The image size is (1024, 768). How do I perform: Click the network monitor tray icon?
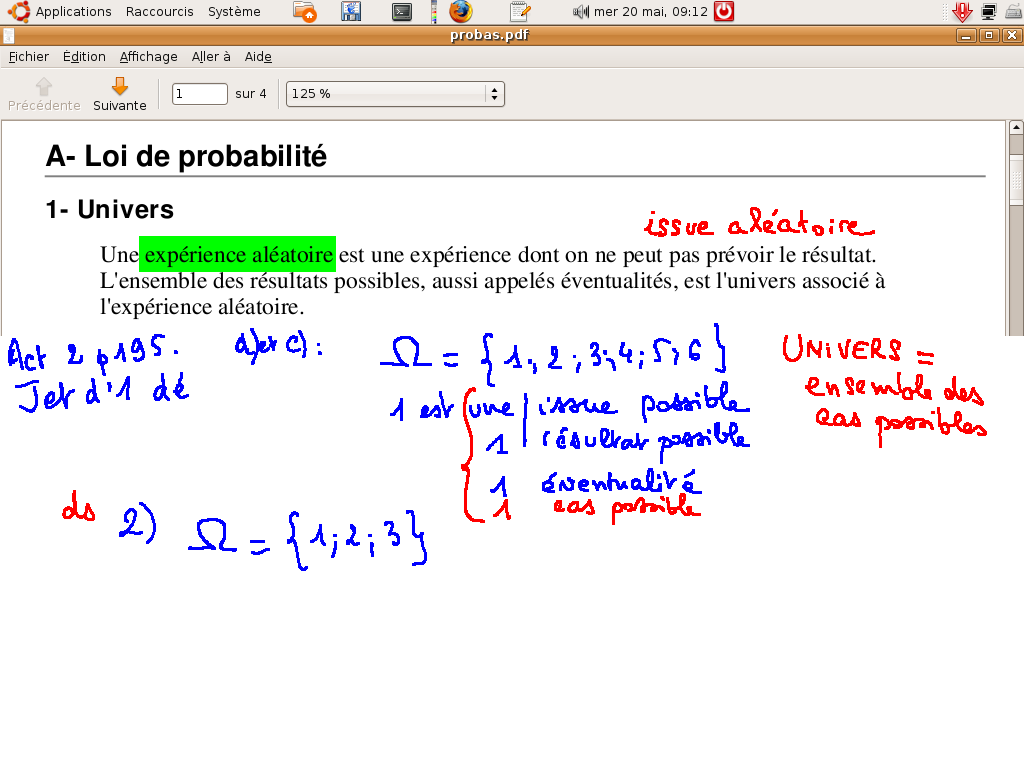989,12
